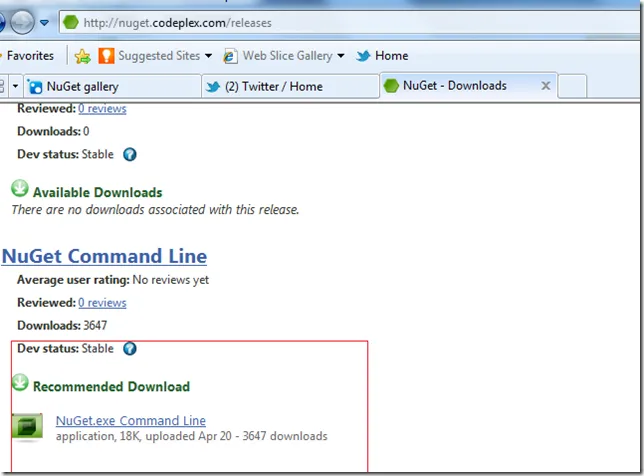Open a new blank tab
Viewport: 644px width, 476px height.
pos(572,86)
